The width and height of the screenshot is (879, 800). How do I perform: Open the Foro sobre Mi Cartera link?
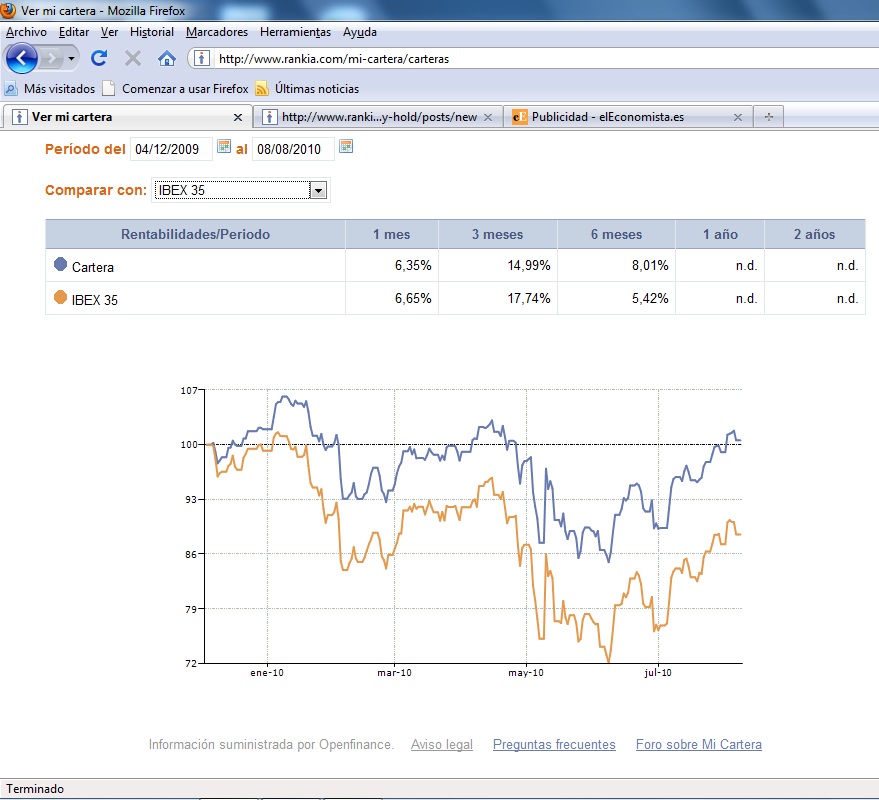(698, 744)
